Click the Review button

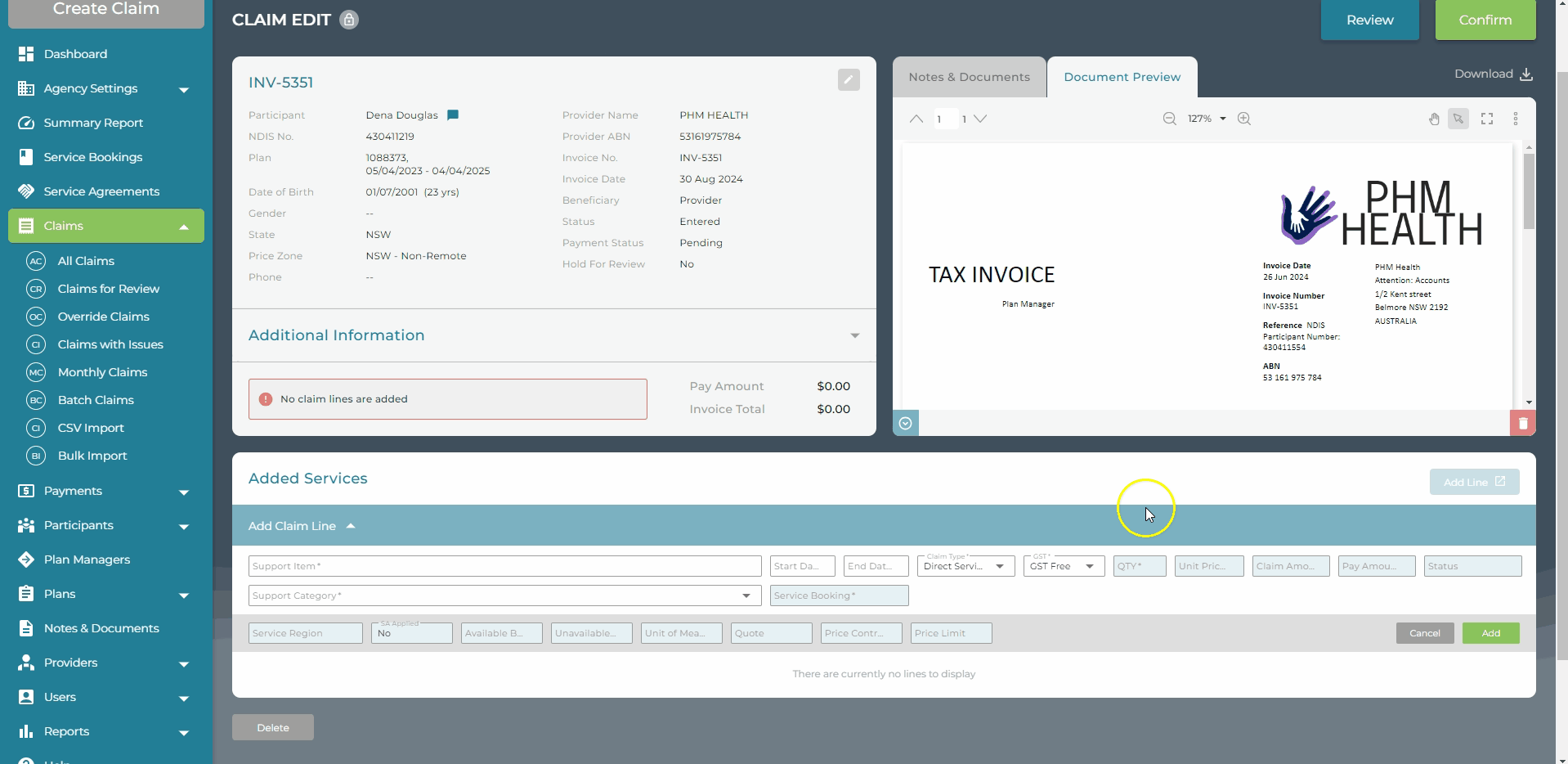click(1369, 20)
